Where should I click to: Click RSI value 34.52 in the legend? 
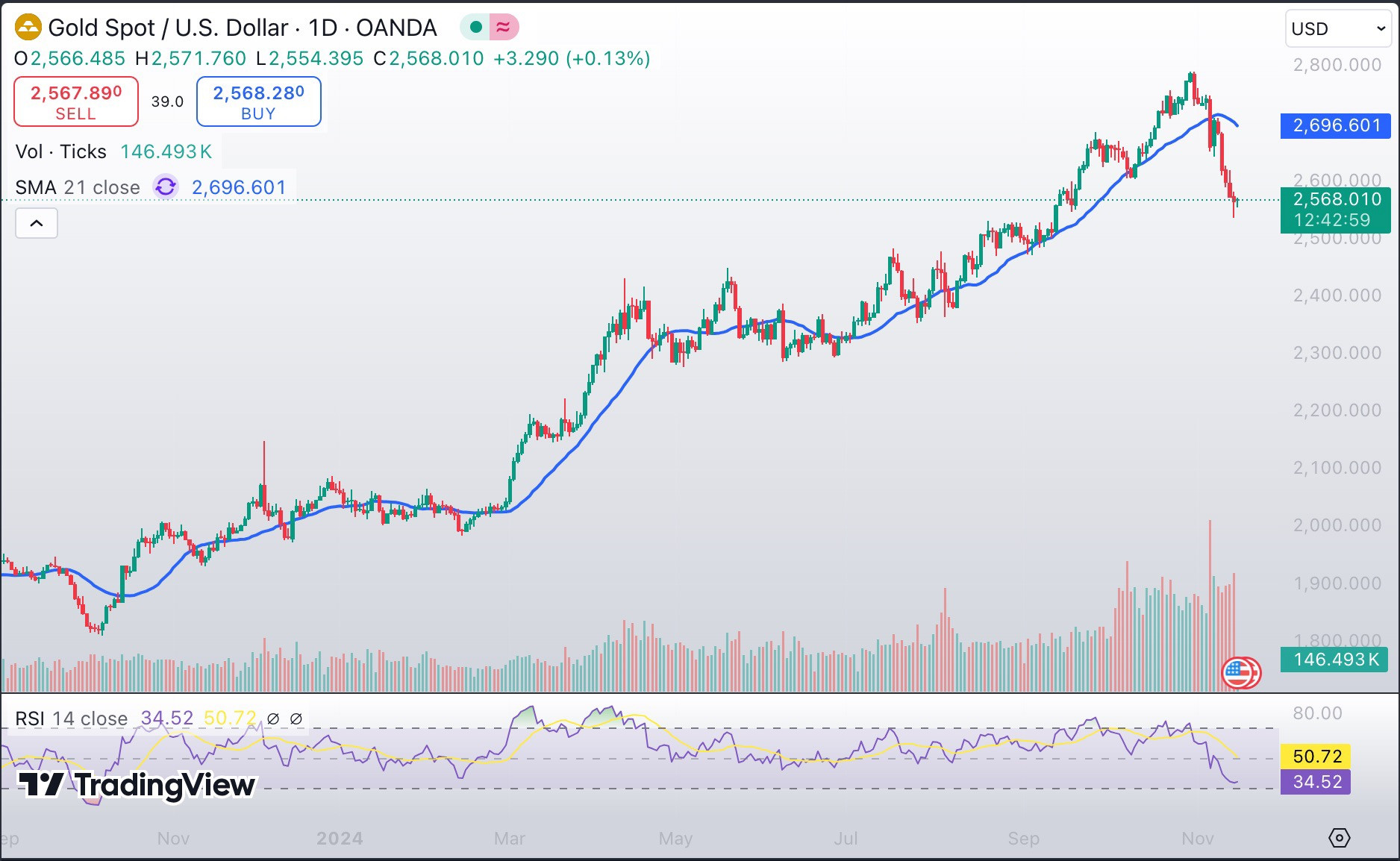coord(167,718)
